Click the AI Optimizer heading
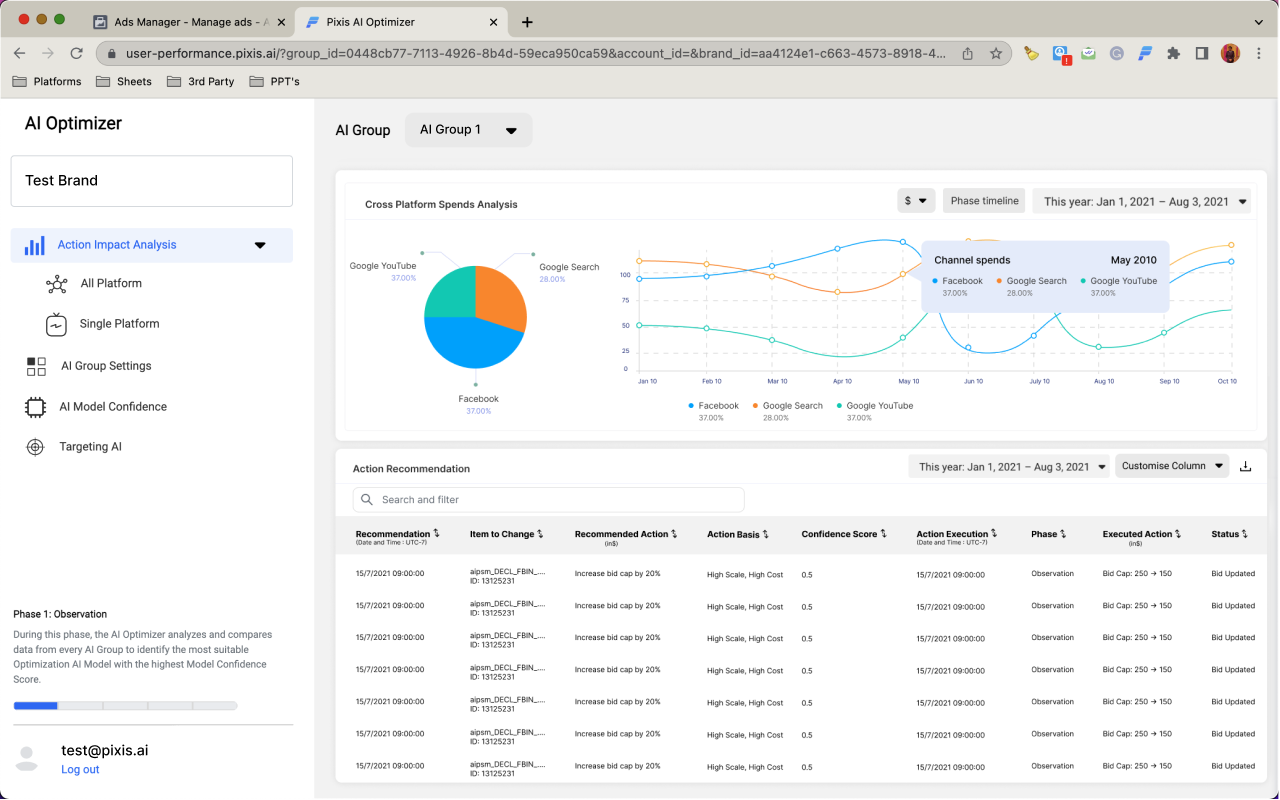 (73, 123)
